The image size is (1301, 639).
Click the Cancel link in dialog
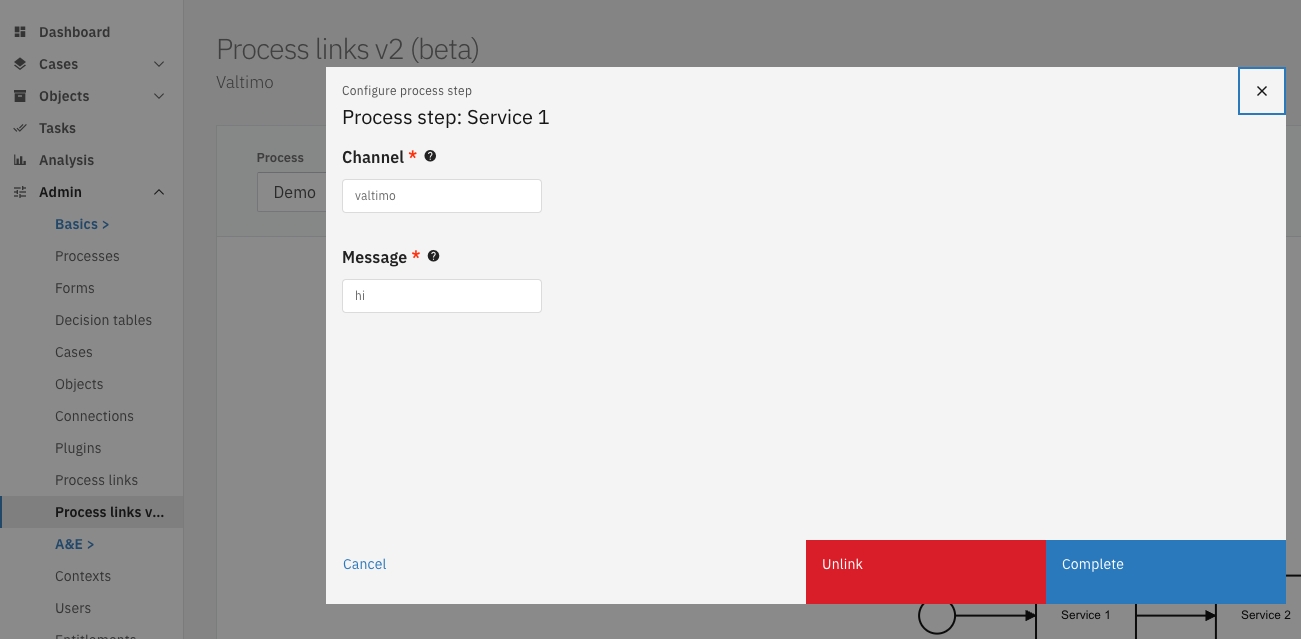(x=364, y=564)
